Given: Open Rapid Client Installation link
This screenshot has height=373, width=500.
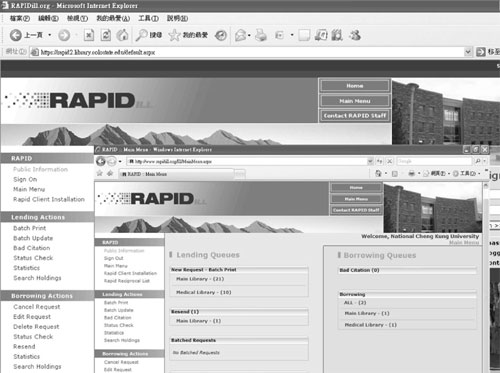Looking at the screenshot, I should [49, 199].
